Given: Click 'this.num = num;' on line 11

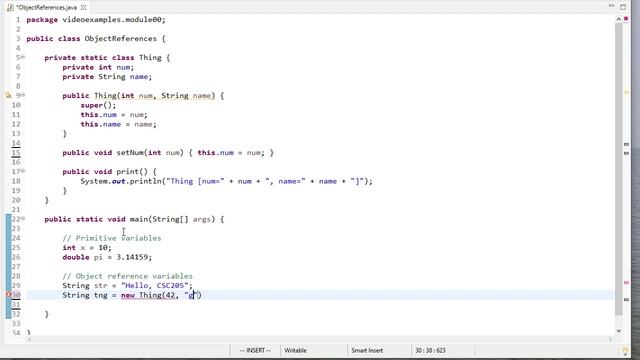Looking at the screenshot, I should (114, 115).
